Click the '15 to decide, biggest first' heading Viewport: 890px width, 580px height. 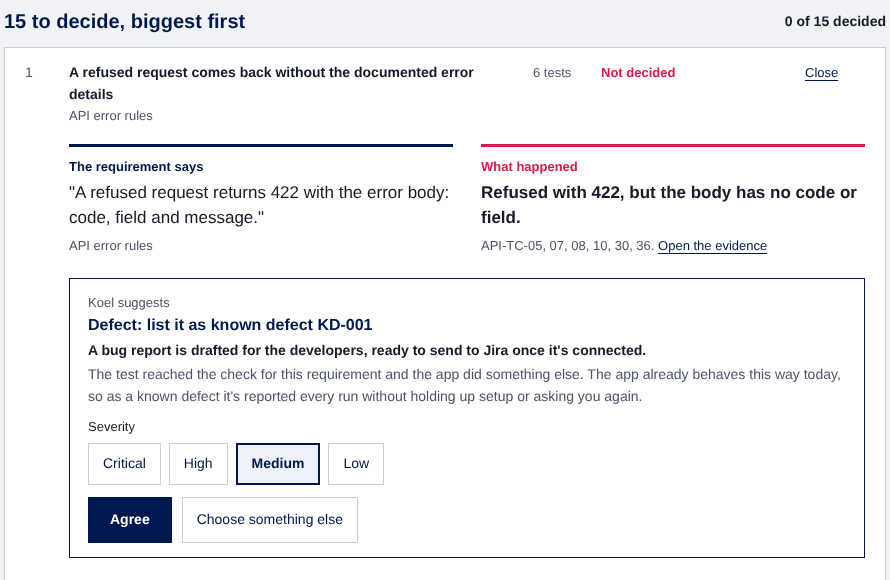point(124,22)
